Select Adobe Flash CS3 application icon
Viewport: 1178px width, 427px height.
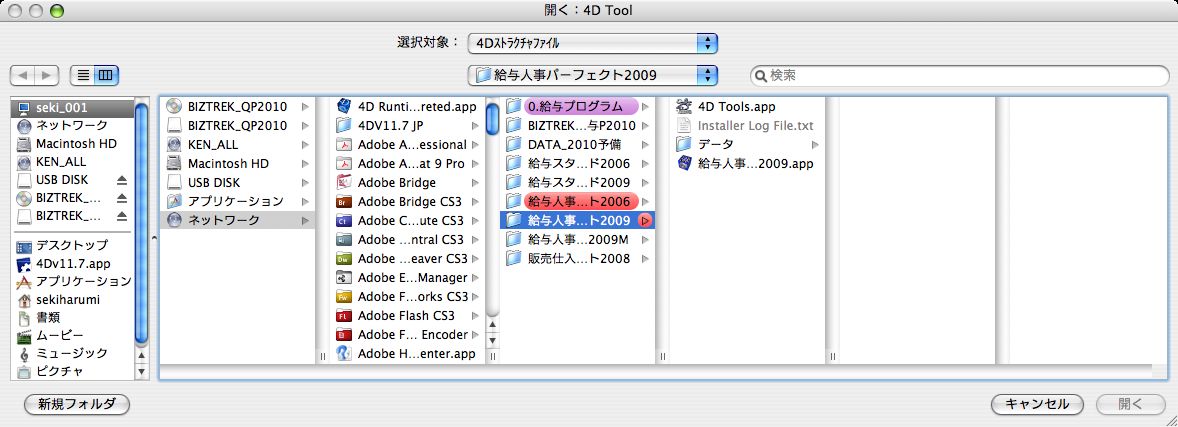coord(344,316)
